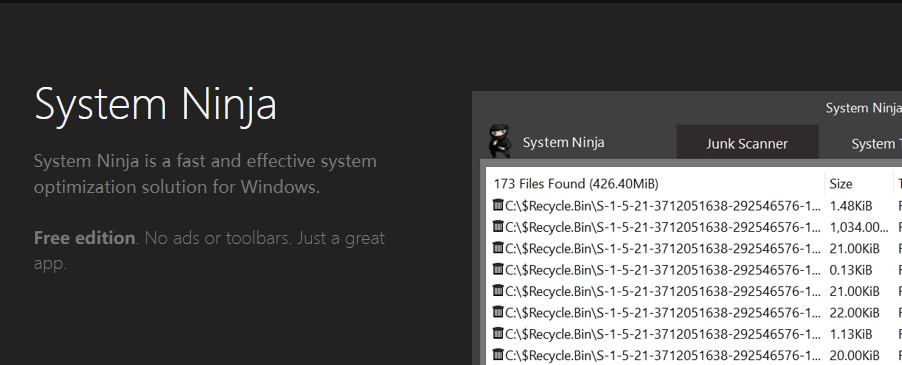This screenshot has width=902, height=365.
Task: Click the System Ninja ninja logo icon
Action: (x=500, y=141)
